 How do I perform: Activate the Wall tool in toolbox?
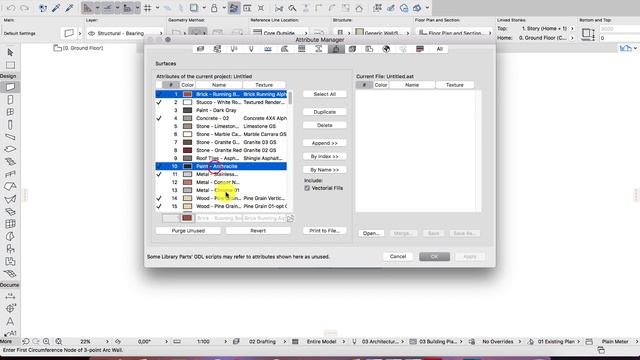pos(10,87)
